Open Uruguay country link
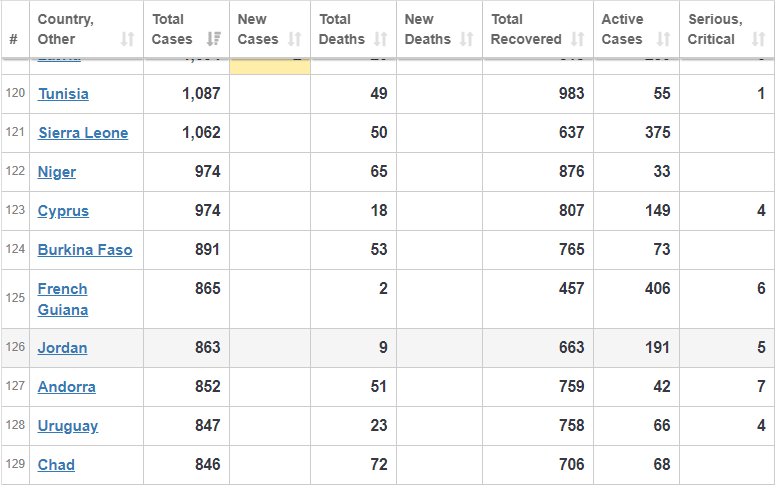The height and width of the screenshot is (485, 775). click(68, 426)
